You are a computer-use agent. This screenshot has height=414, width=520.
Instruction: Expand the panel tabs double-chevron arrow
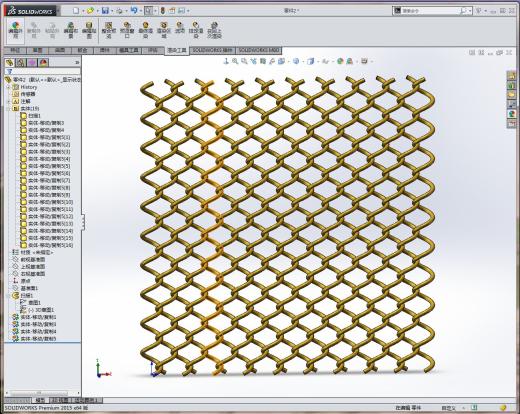77,62
